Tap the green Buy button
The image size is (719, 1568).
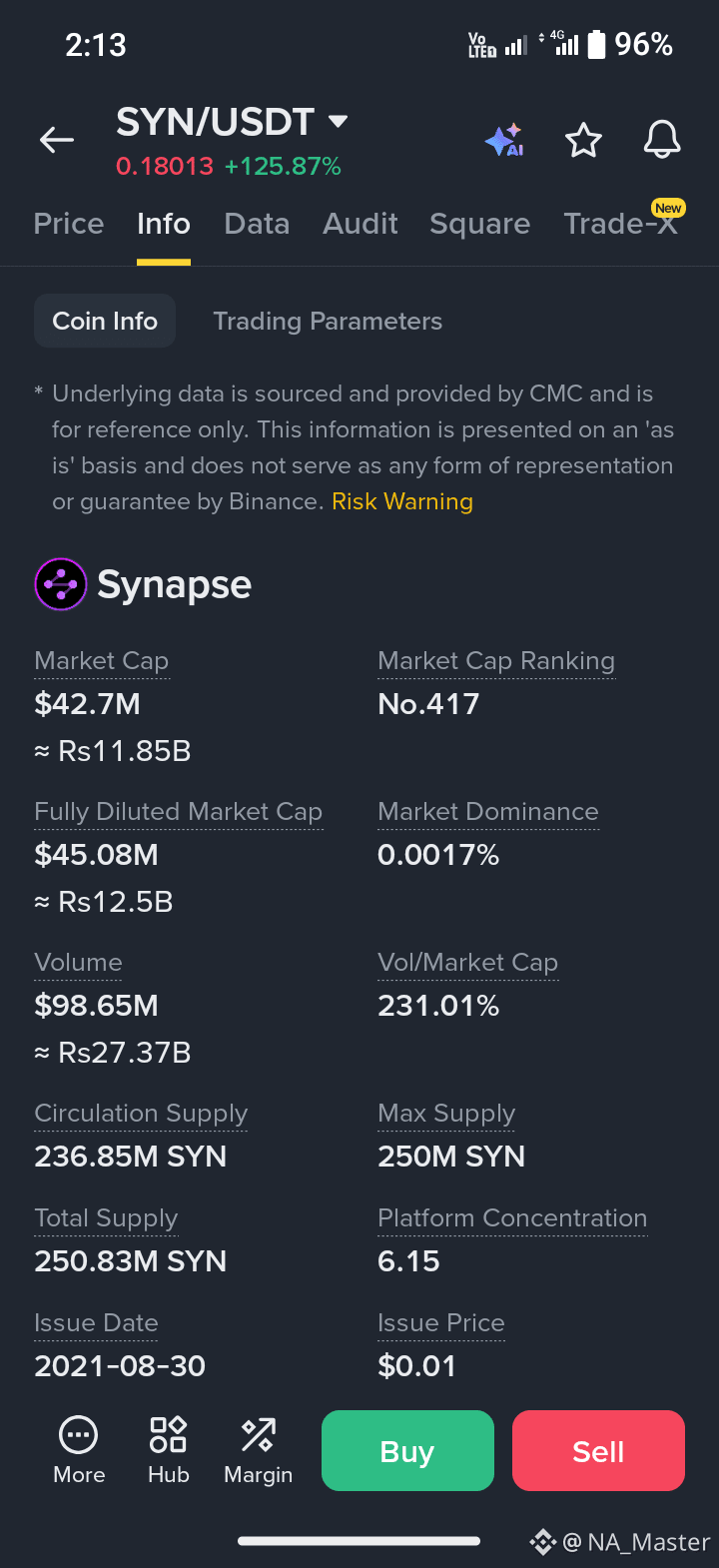407,1450
